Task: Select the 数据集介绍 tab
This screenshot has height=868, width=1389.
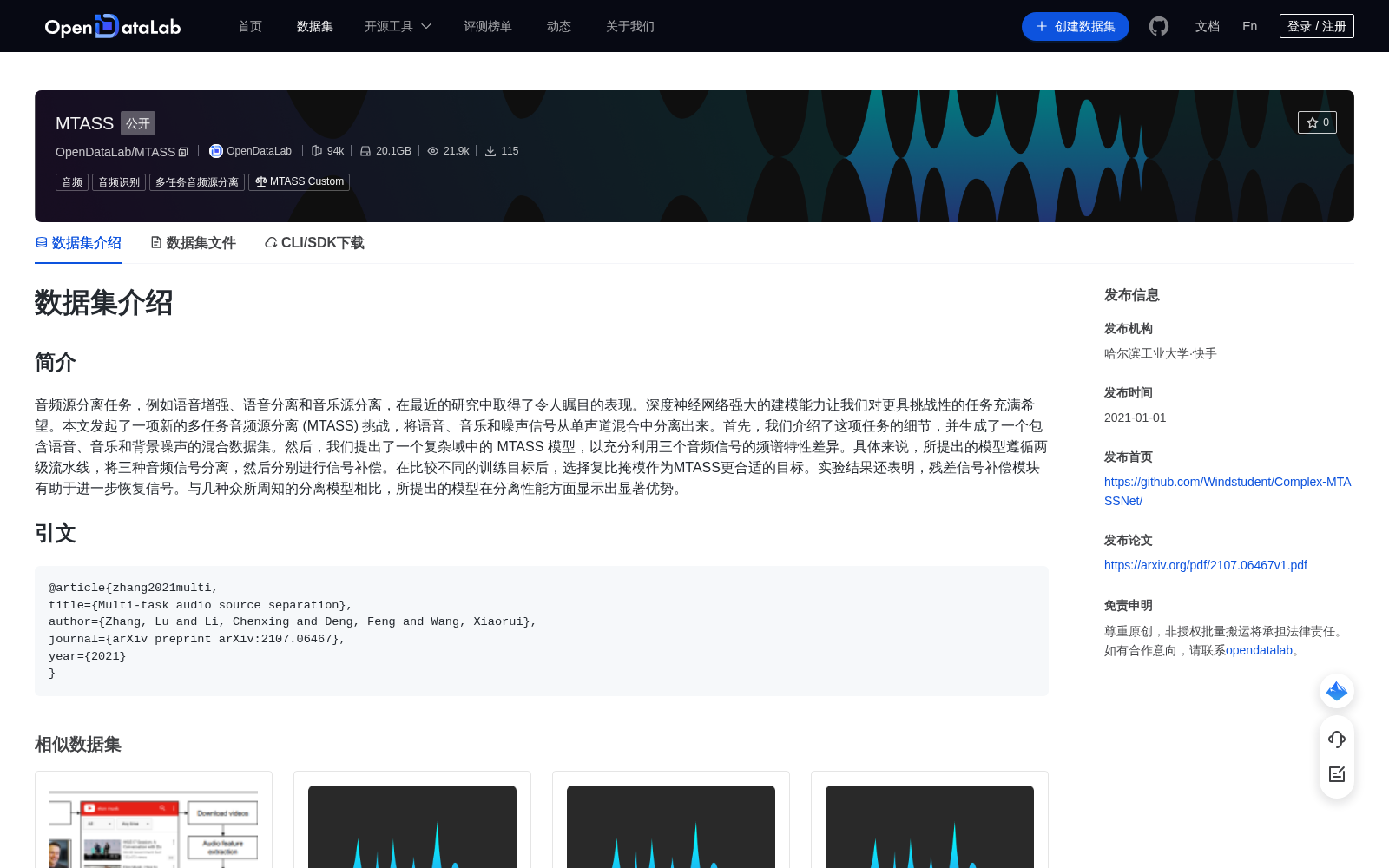Action: 78,243
